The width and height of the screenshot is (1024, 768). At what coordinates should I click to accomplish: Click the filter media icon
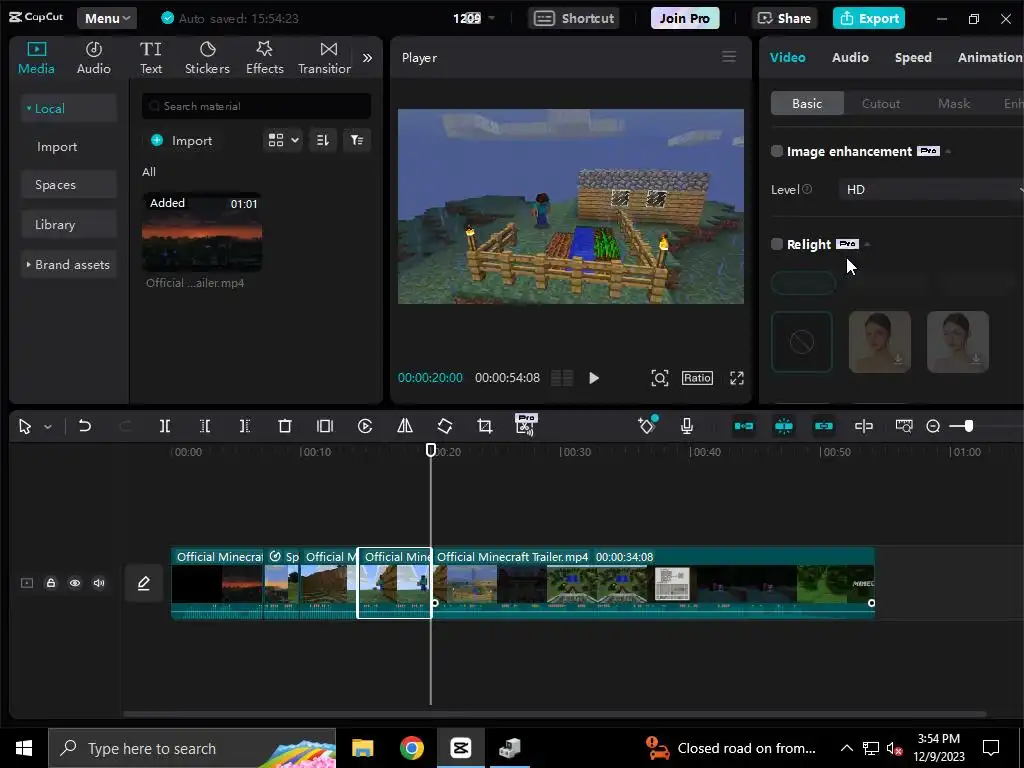pos(357,140)
